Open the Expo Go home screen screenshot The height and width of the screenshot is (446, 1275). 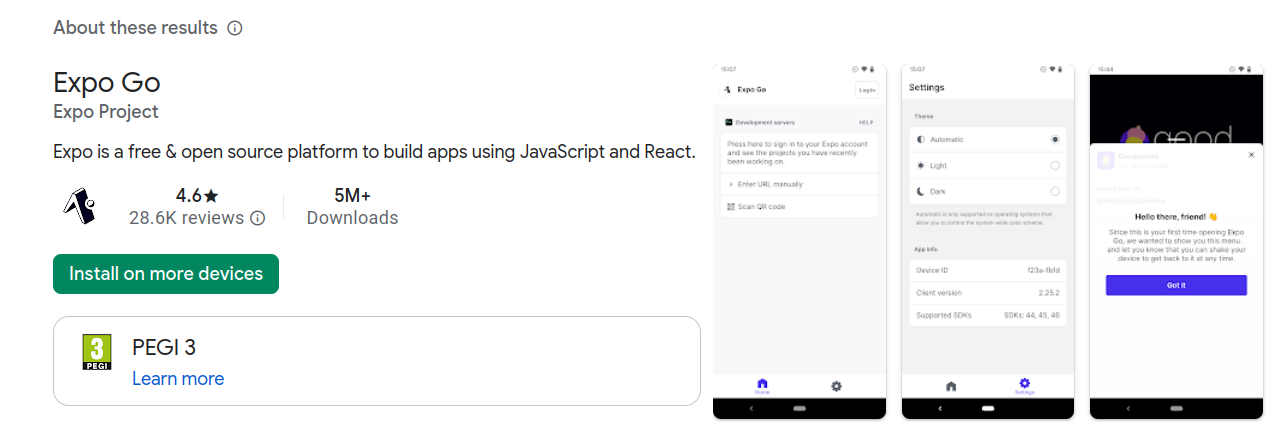tap(799, 241)
